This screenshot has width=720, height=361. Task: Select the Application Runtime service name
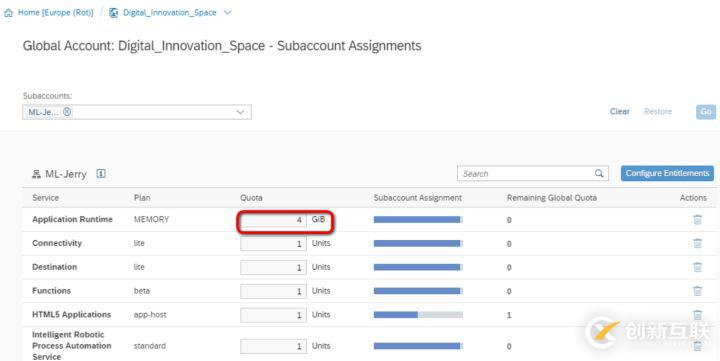[x=72, y=220]
